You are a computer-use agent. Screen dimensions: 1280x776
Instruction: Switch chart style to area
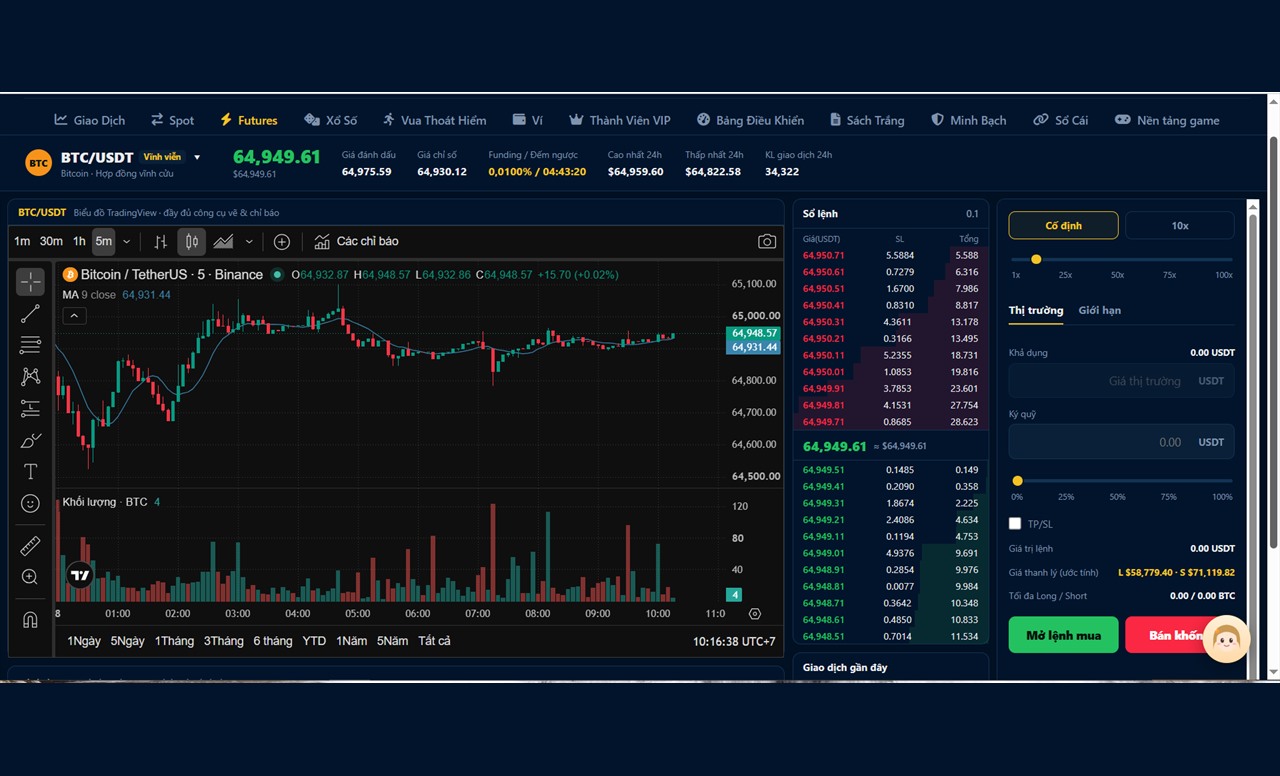[224, 241]
